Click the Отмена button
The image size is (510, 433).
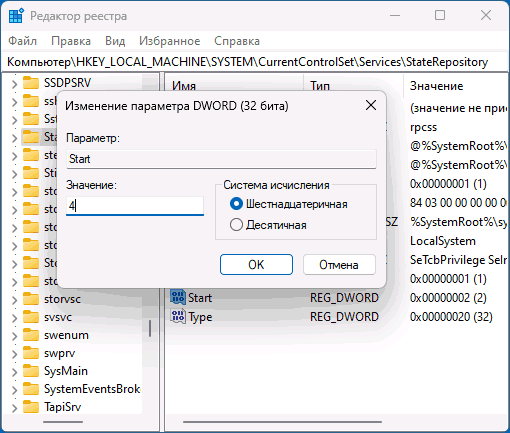tap(339, 265)
